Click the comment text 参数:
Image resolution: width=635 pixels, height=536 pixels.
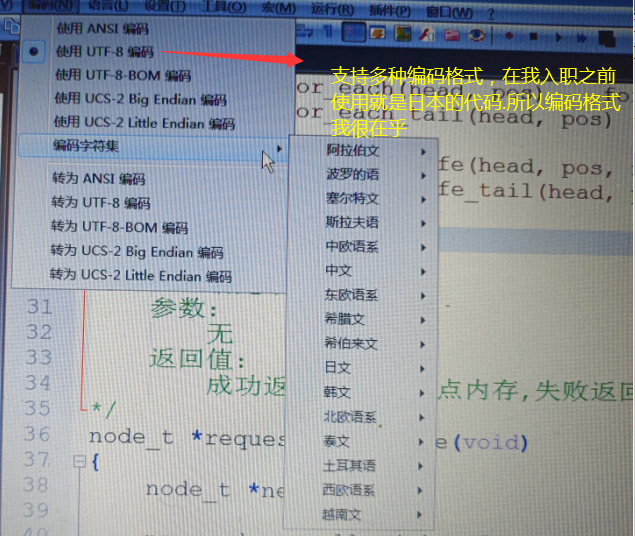(184, 308)
